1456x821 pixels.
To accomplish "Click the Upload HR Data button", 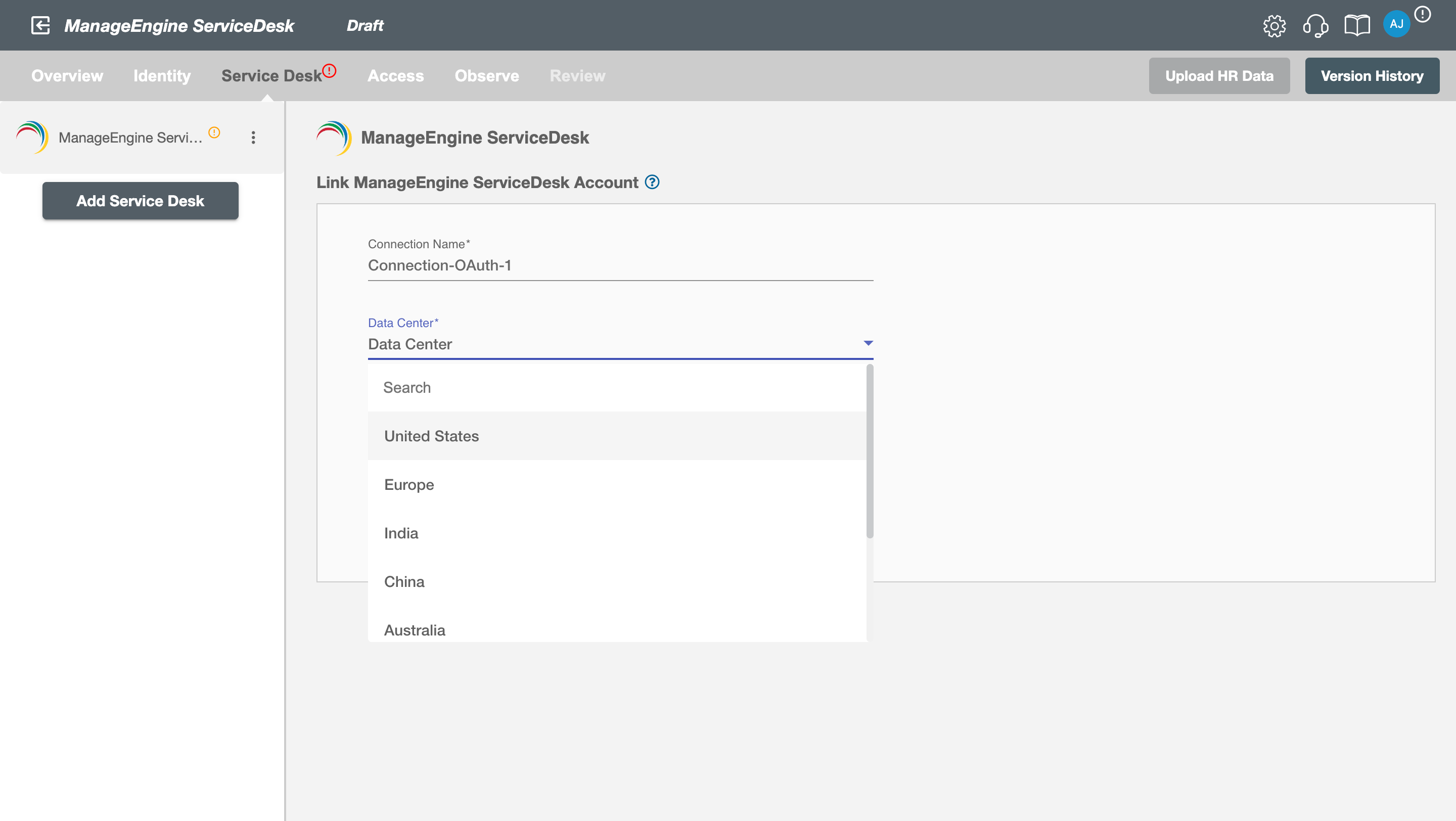I will (1220, 75).
